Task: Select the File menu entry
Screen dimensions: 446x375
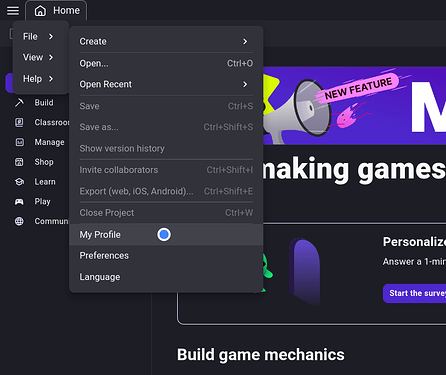Action: tap(38, 36)
